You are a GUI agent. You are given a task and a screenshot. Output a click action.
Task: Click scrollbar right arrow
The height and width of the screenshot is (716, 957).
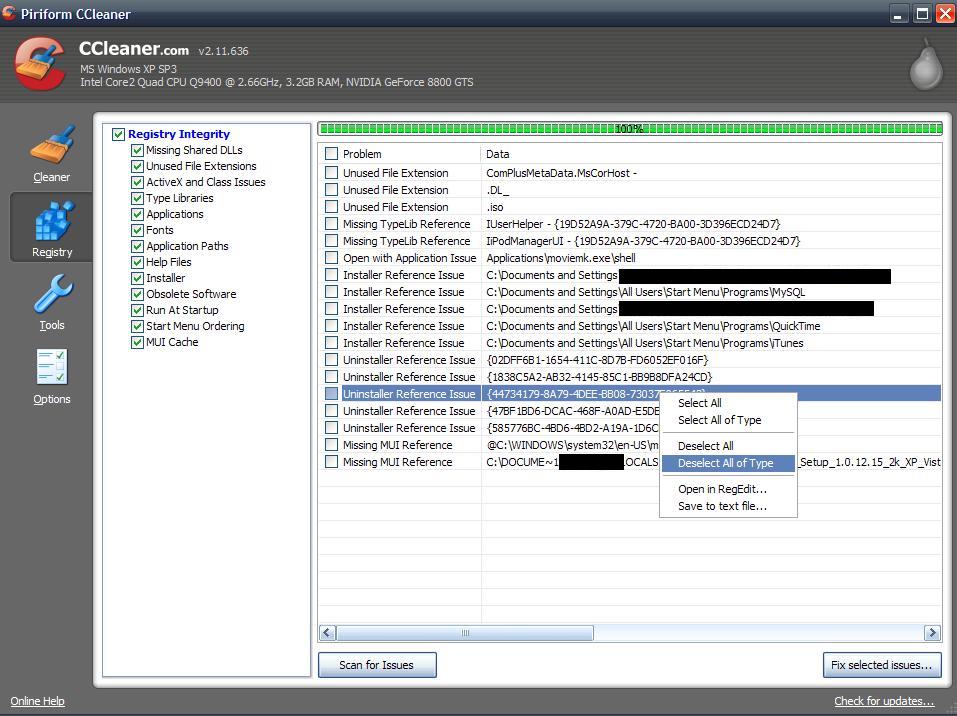[932, 632]
